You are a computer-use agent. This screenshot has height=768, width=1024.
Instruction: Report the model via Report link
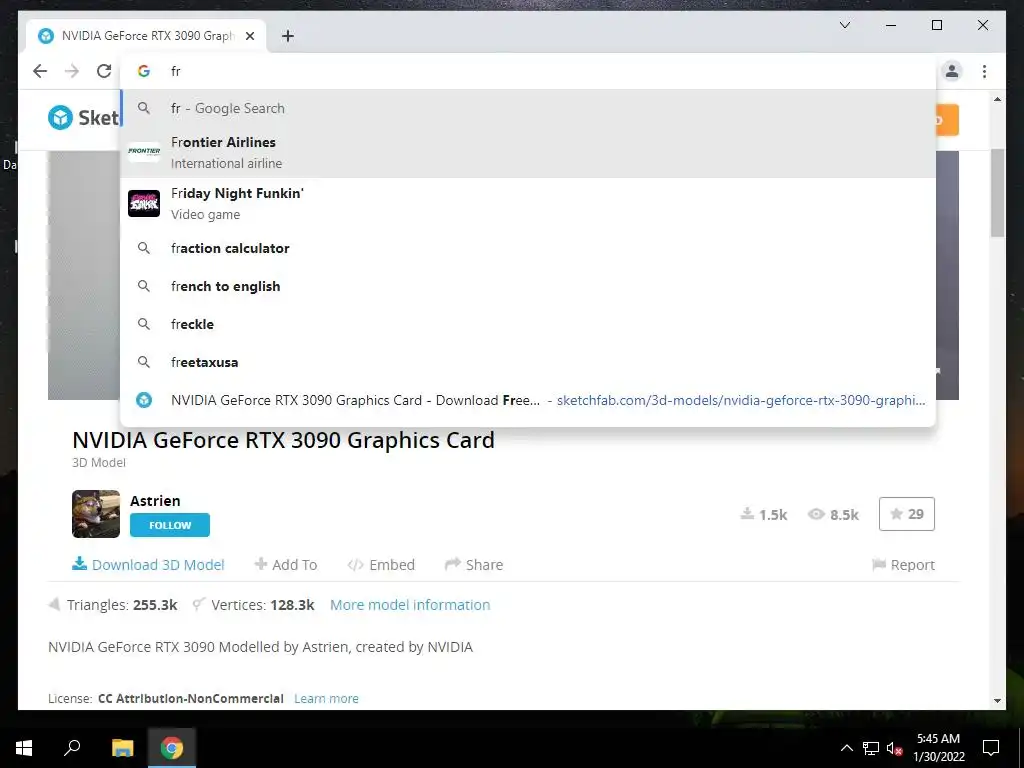click(904, 564)
